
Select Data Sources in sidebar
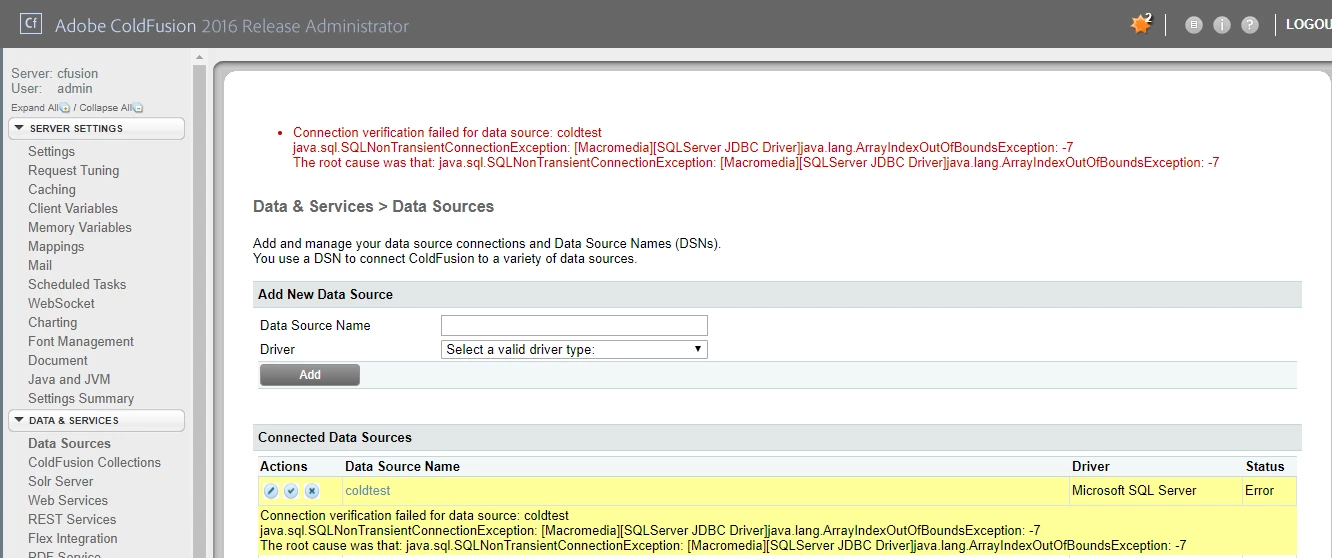pos(69,444)
